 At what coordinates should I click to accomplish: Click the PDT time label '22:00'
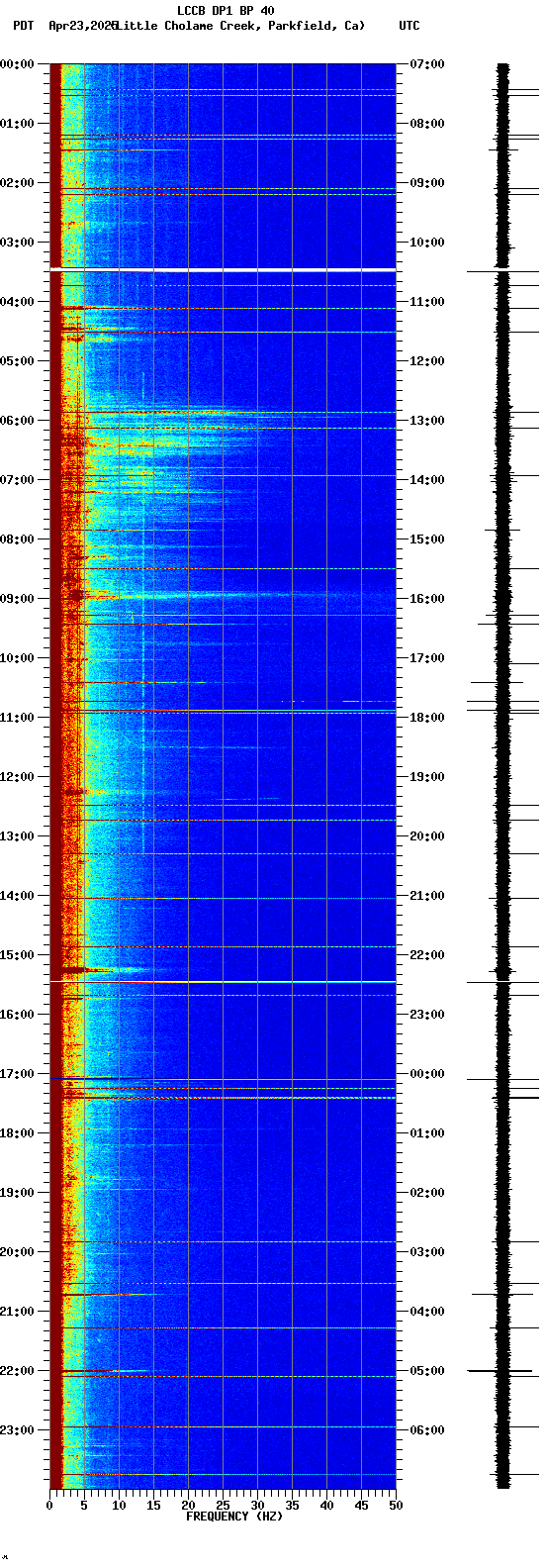point(18,1371)
